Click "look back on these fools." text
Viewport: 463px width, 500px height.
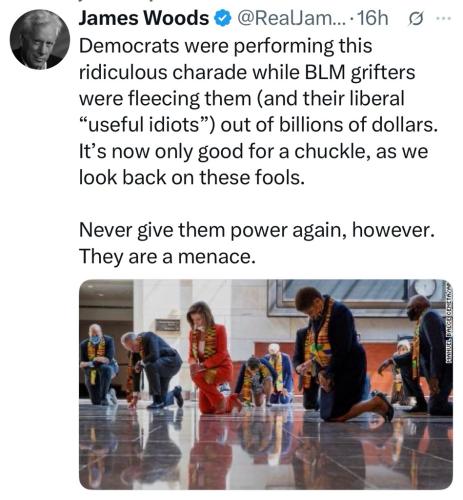pyautogui.click(x=192, y=178)
